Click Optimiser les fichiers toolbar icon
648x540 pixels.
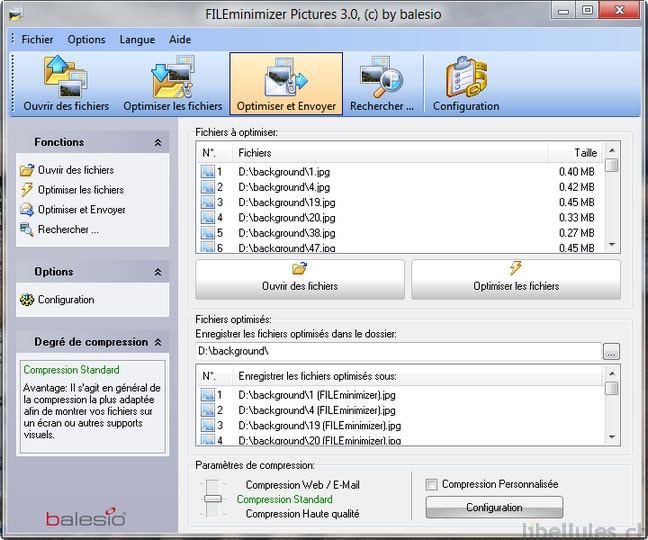click(173, 76)
